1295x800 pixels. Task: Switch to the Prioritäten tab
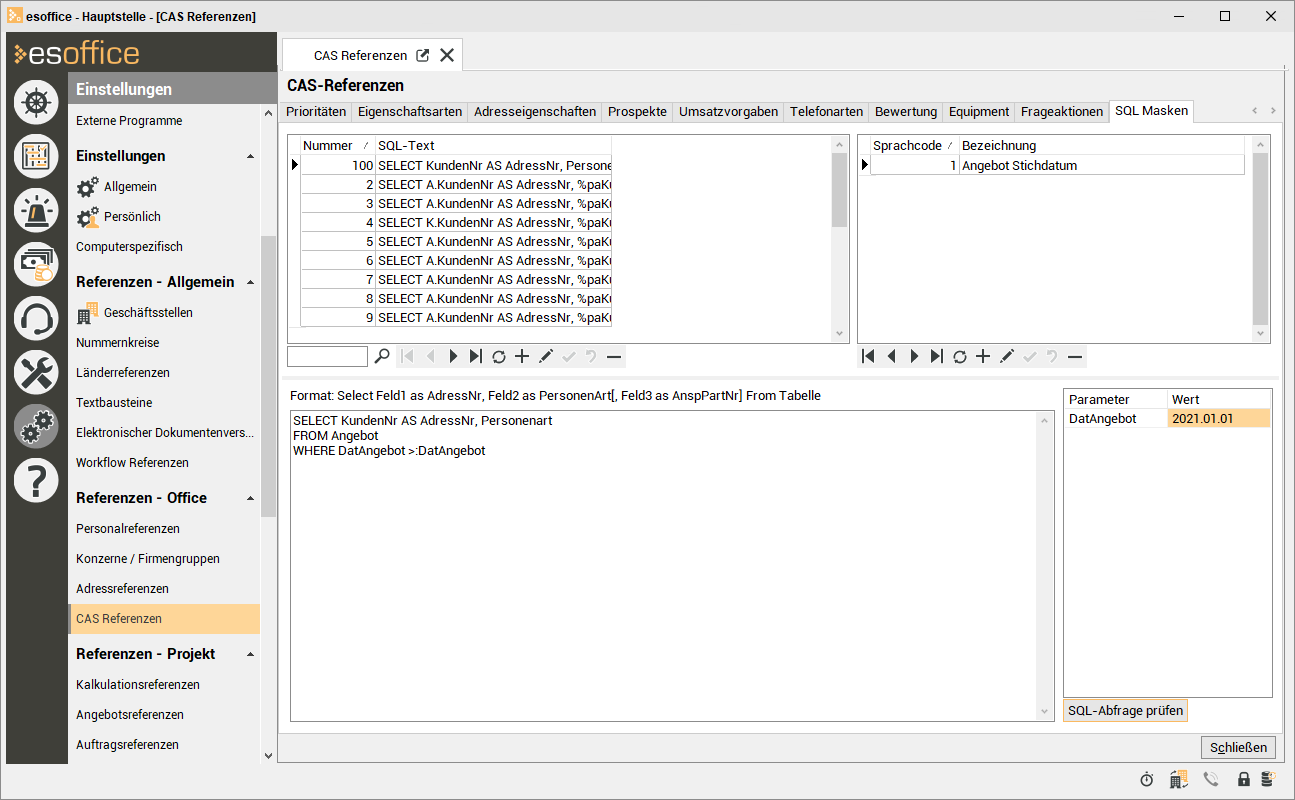pos(316,112)
